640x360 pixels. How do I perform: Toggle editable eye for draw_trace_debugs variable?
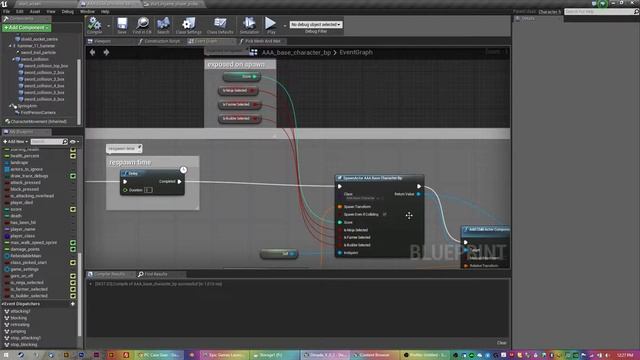[73, 176]
